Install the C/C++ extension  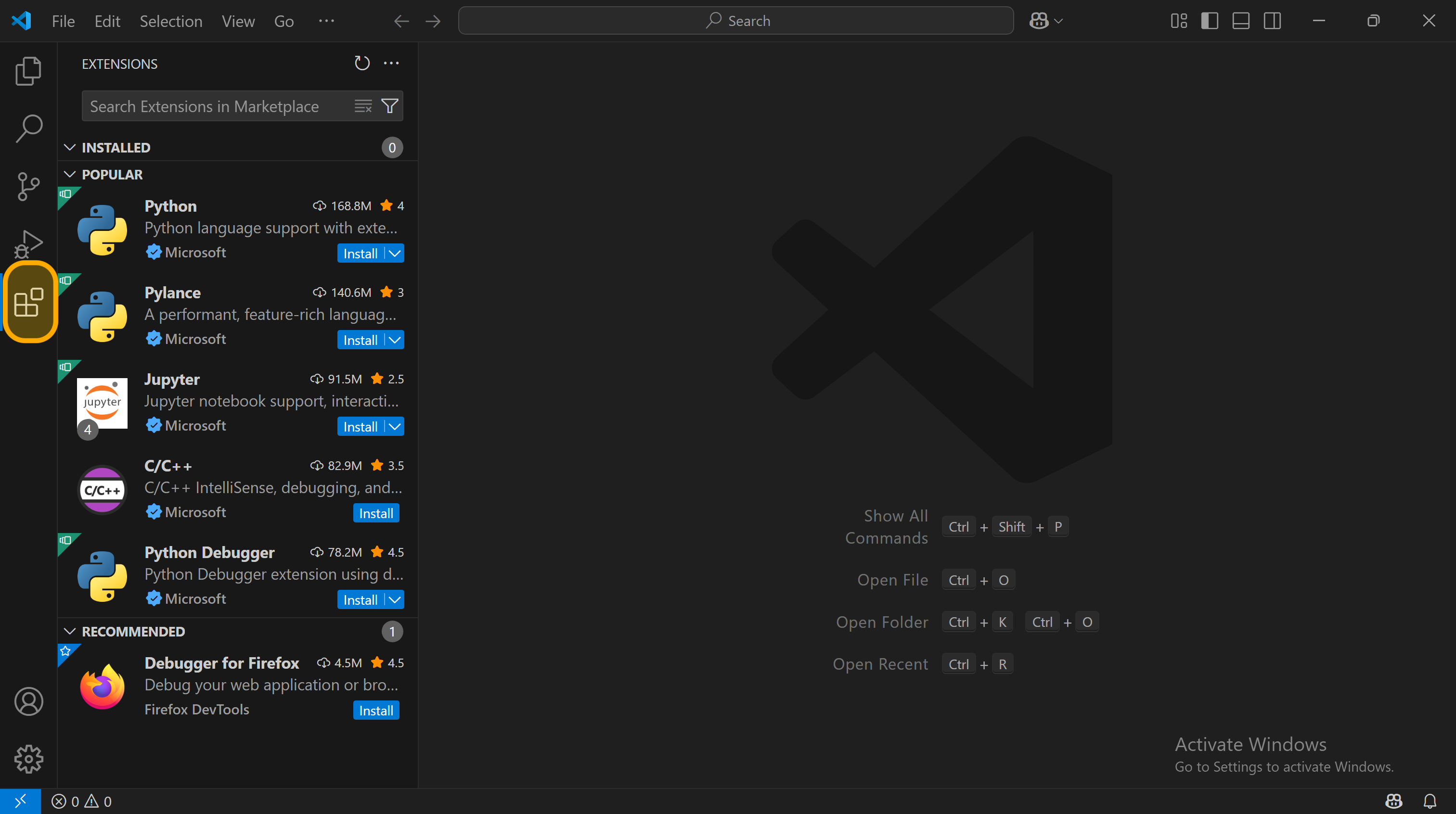[376, 513]
